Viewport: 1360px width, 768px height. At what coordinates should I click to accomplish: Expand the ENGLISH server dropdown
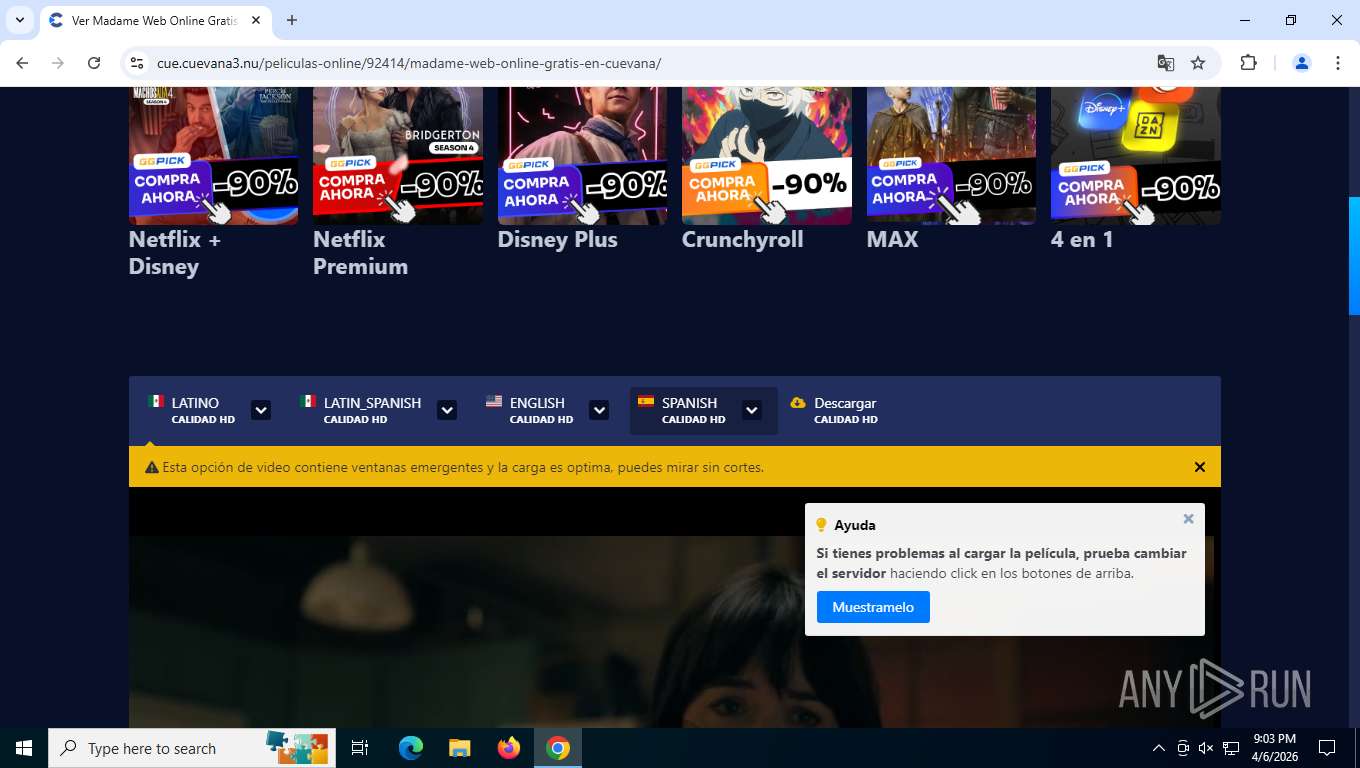599,410
